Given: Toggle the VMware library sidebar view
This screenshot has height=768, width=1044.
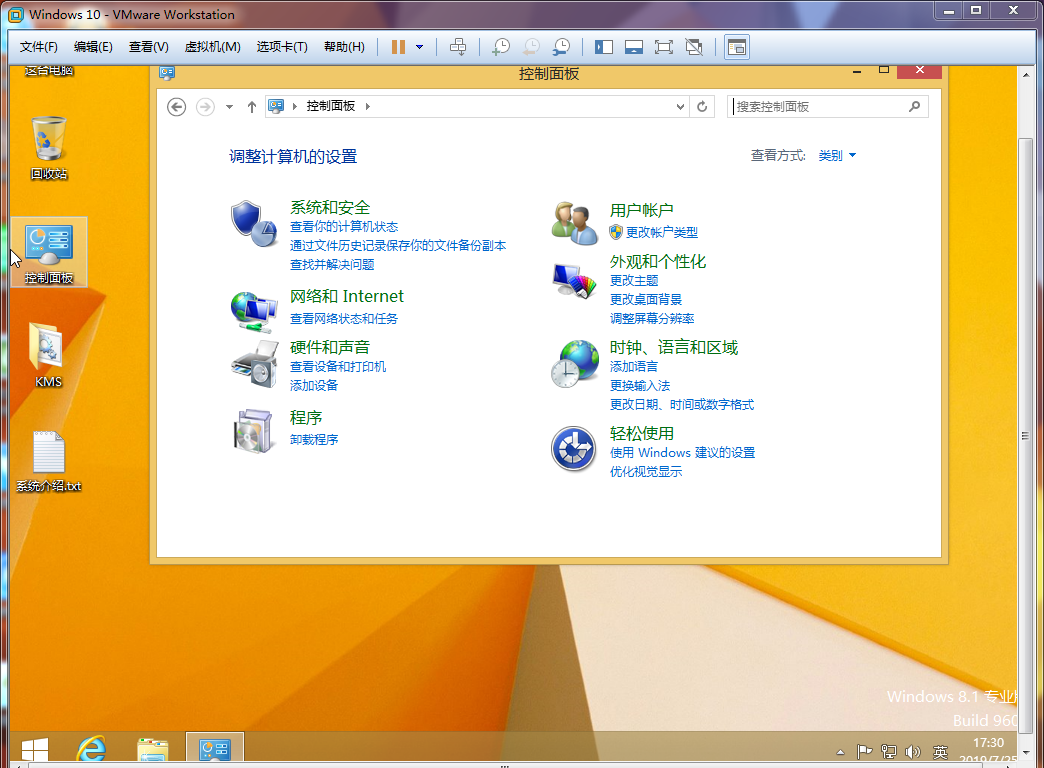Looking at the screenshot, I should (603, 47).
